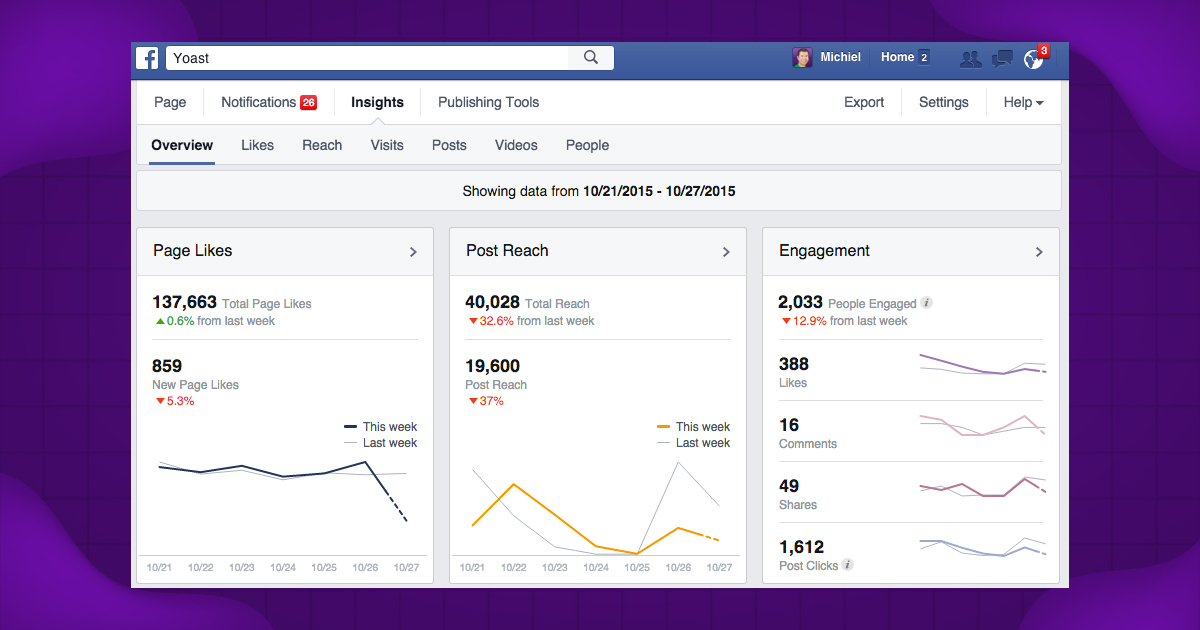
Task: Switch to the Reach sub-tab
Action: (322, 145)
